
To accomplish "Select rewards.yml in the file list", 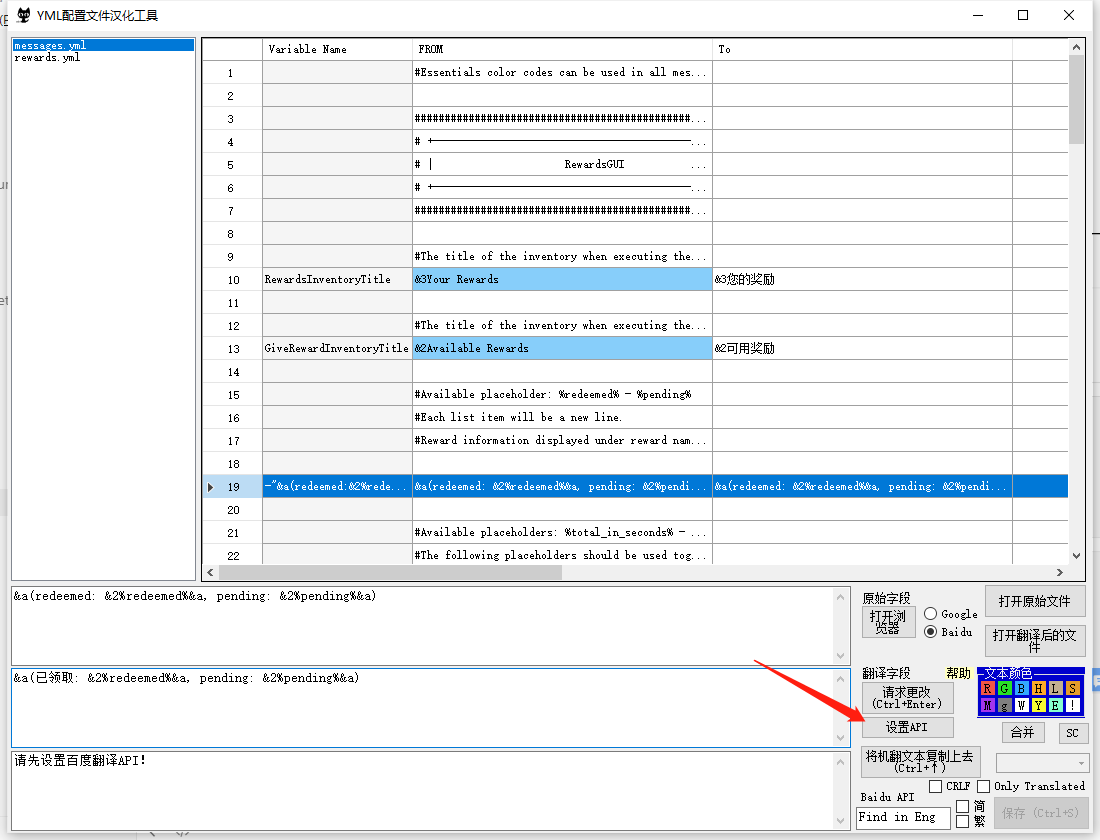I will [x=47, y=58].
